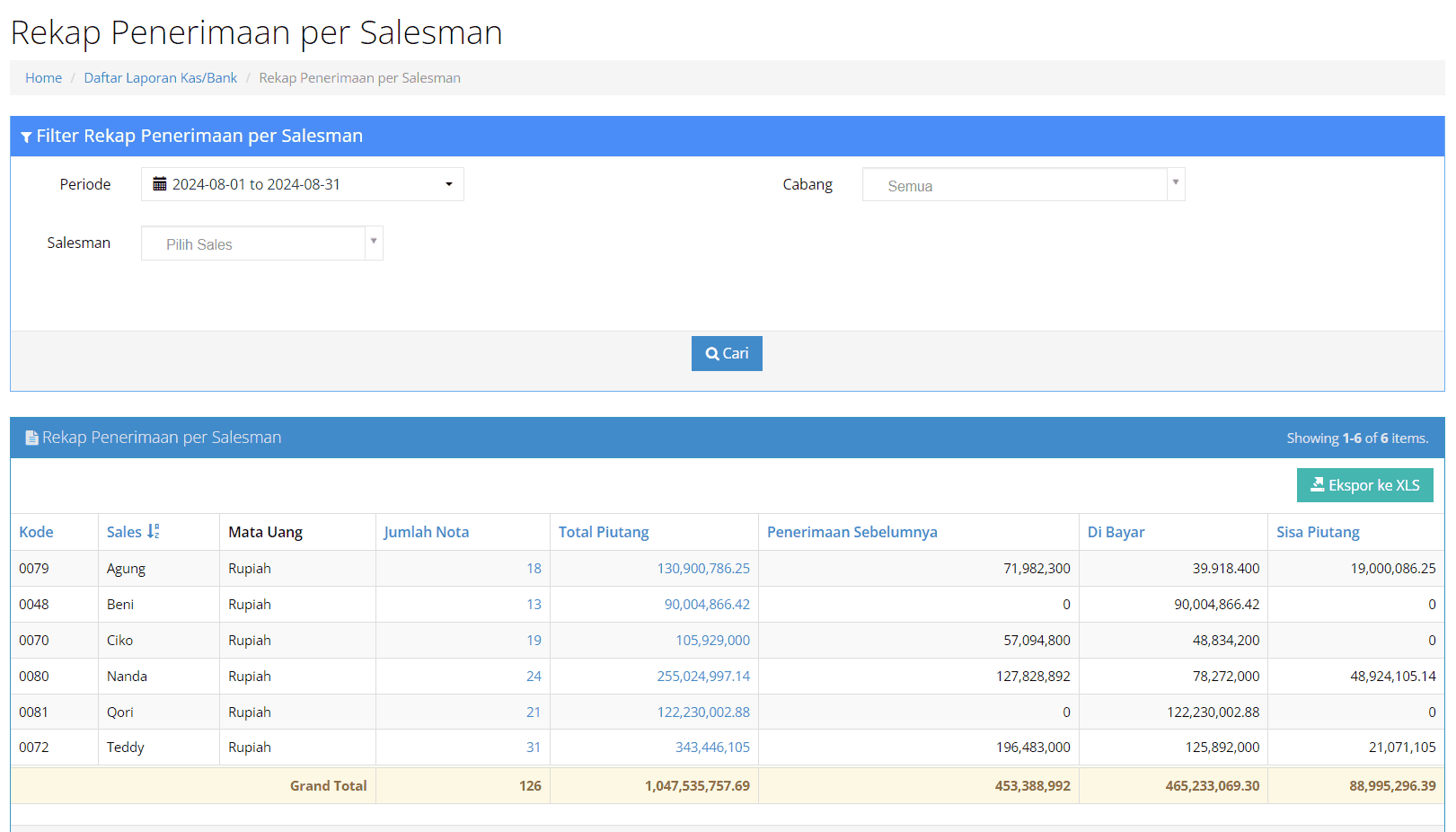Open the Periode date range dropdown

(303, 184)
